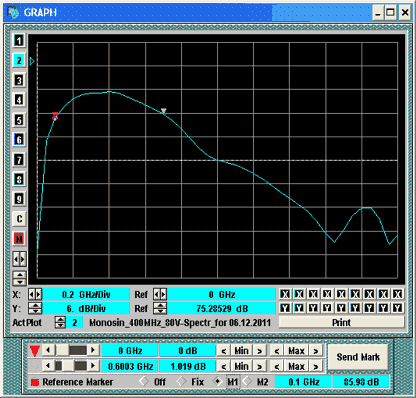The height and width of the screenshot is (398, 416).
Task: Click the C button in the sidebar
Action: pos(19,219)
